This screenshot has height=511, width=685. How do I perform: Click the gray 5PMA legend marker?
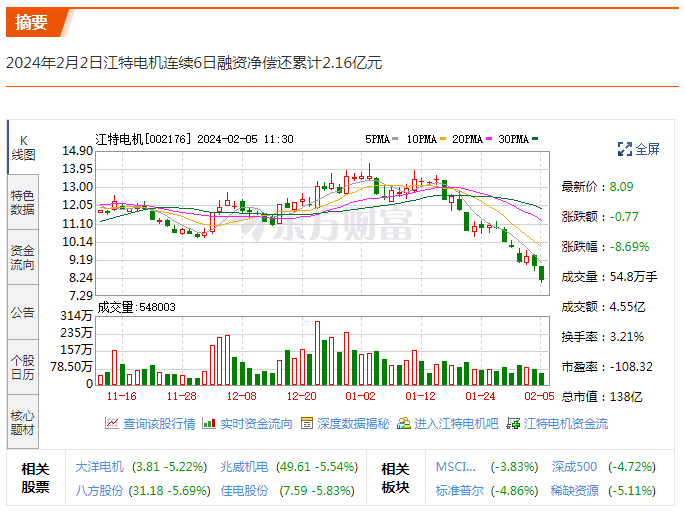[395, 139]
